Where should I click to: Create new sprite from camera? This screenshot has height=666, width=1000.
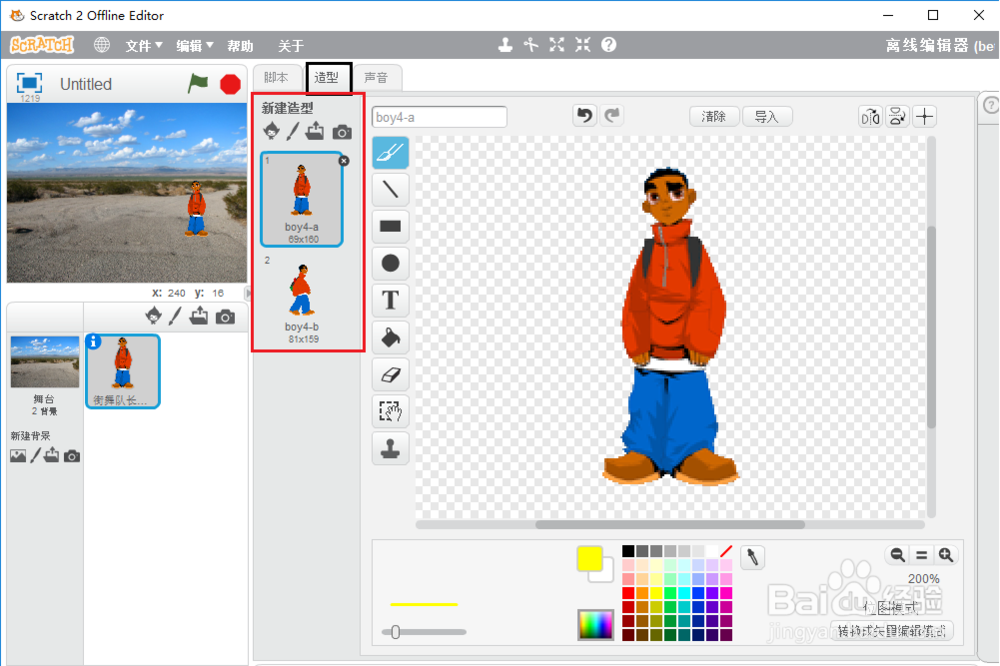coord(225,317)
